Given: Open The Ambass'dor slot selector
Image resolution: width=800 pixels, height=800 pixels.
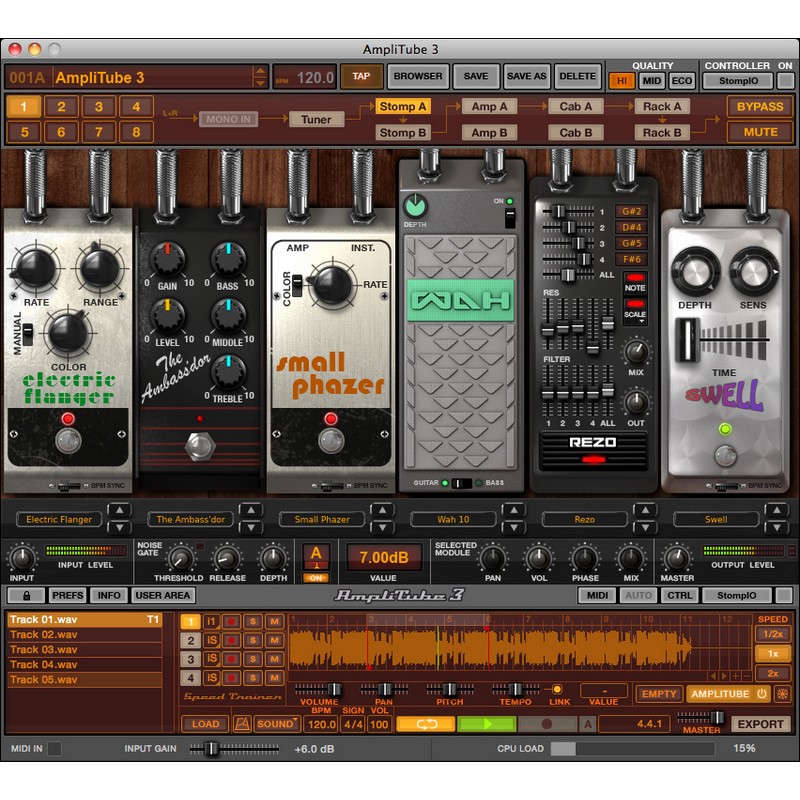Looking at the screenshot, I should 190,519.
